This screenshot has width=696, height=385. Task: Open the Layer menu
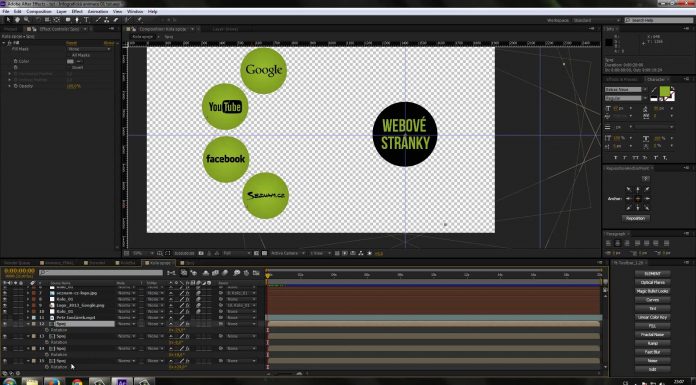pyautogui.click(x=62, y=11)
